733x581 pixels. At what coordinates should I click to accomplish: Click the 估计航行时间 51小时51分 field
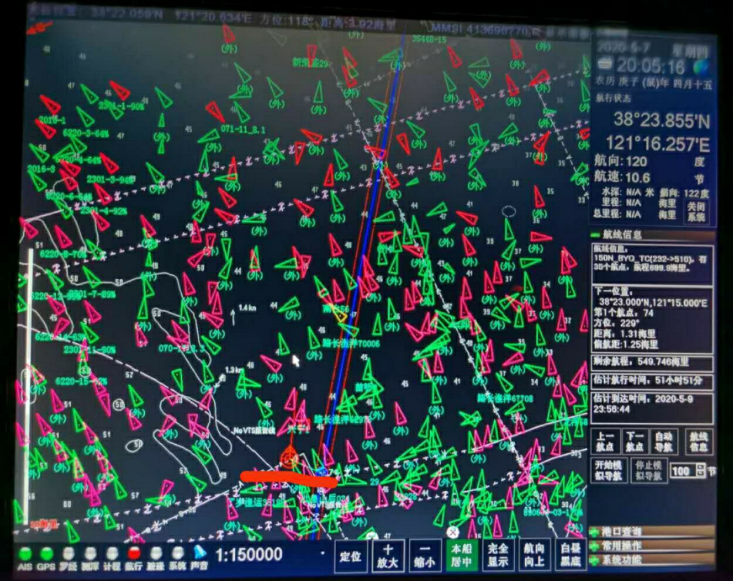tap(653, 381)
